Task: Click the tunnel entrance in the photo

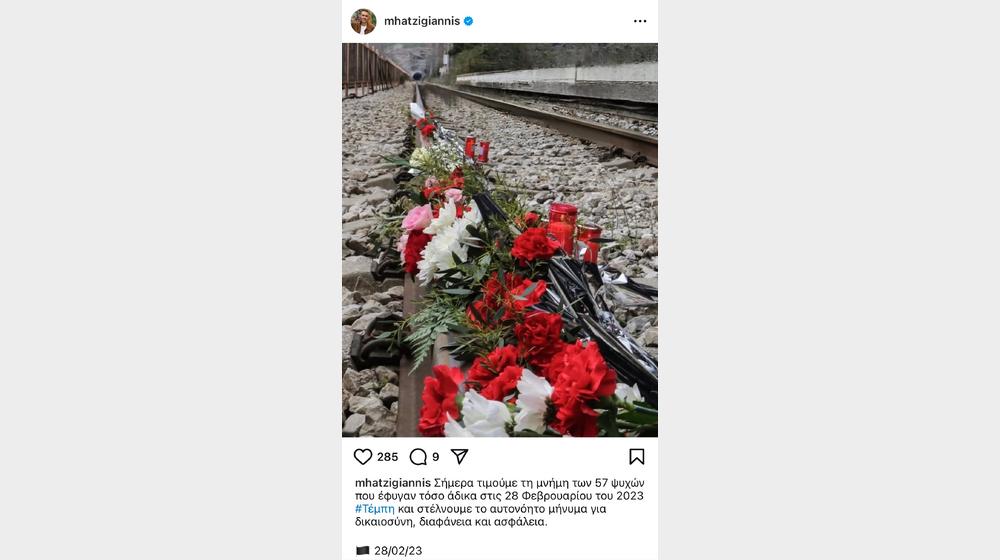Action: (417, 75)
